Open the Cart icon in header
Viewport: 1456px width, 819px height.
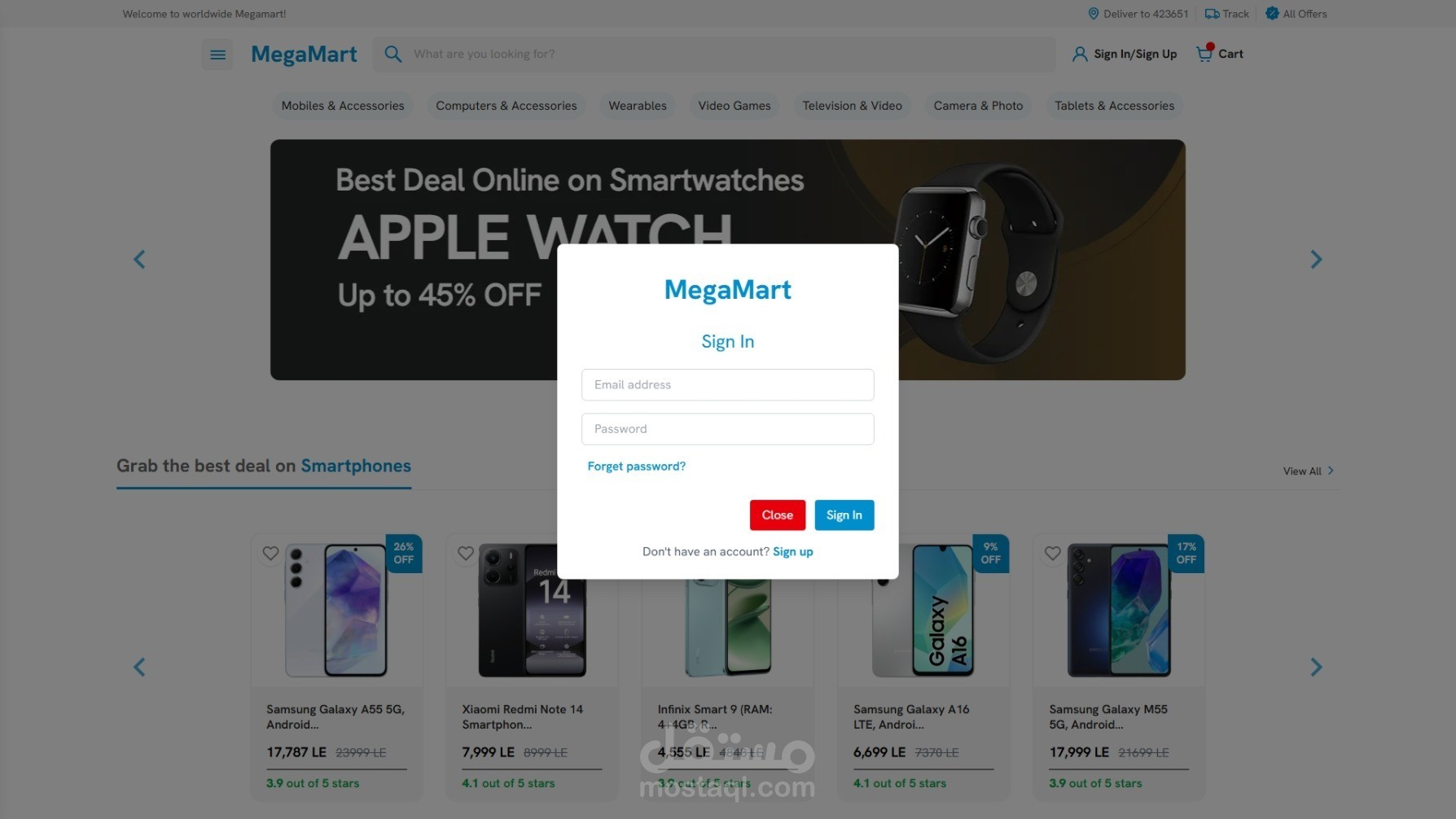coord(1204,54)
